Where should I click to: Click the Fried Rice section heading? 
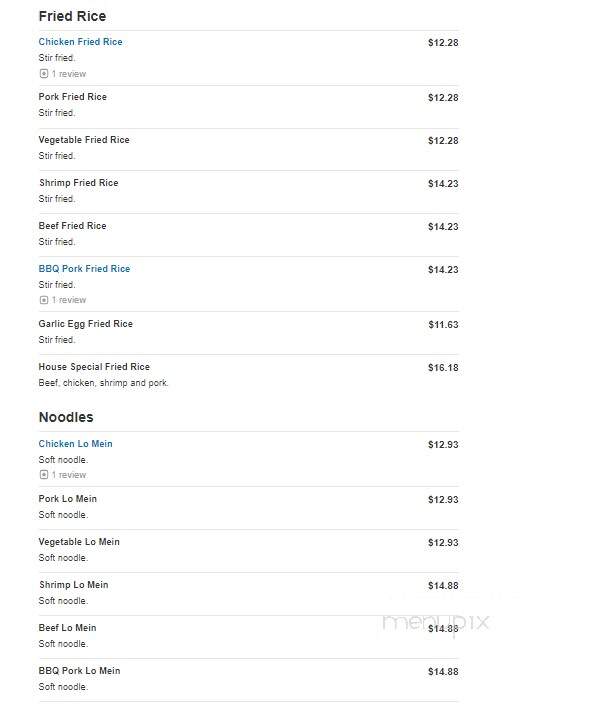[72, 16]
